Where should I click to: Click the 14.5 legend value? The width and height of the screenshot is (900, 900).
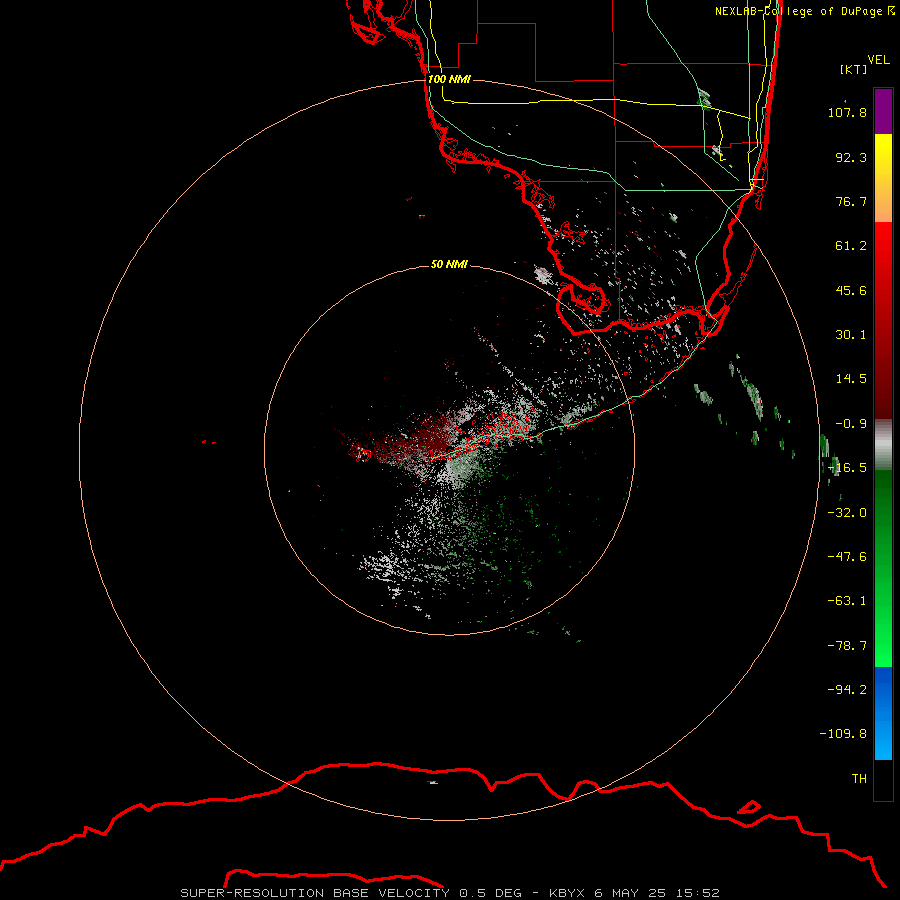(851, 379)
